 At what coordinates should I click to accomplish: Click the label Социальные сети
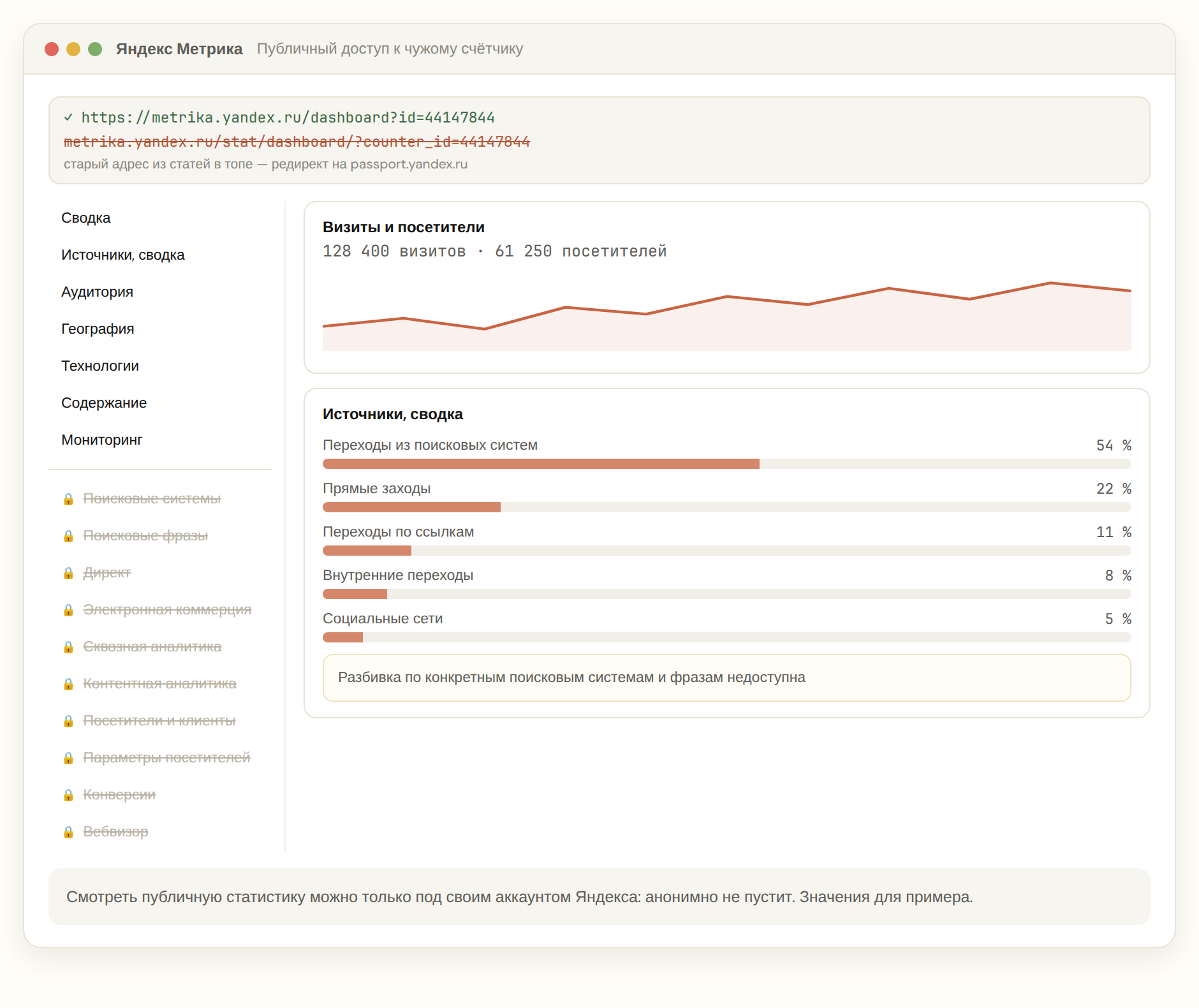coord(383,619)
